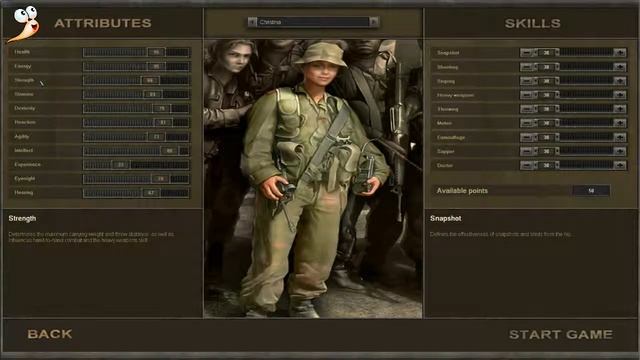
Task: Select the Agility attribute label
Action: pyautogui.click(x=22, y=136)
